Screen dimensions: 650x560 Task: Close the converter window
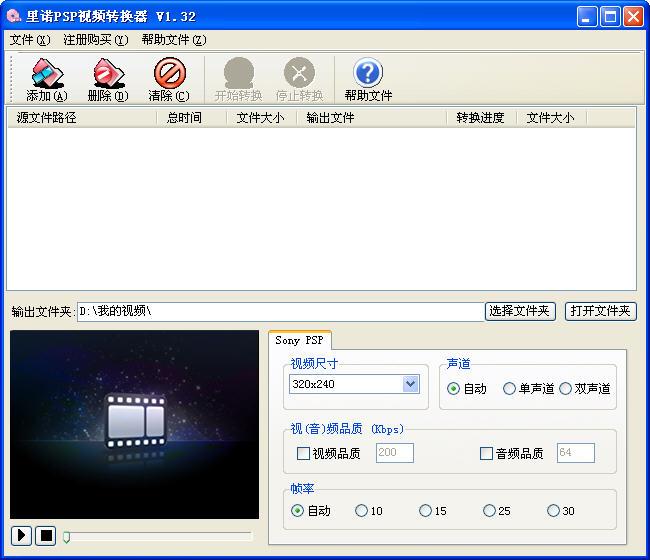coord(633,17)
